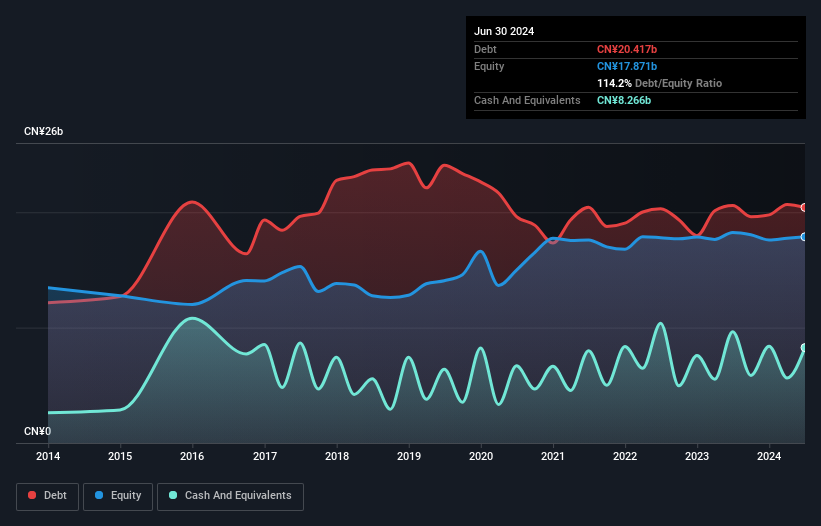Click the teal Cash endpoint marker

804,348
